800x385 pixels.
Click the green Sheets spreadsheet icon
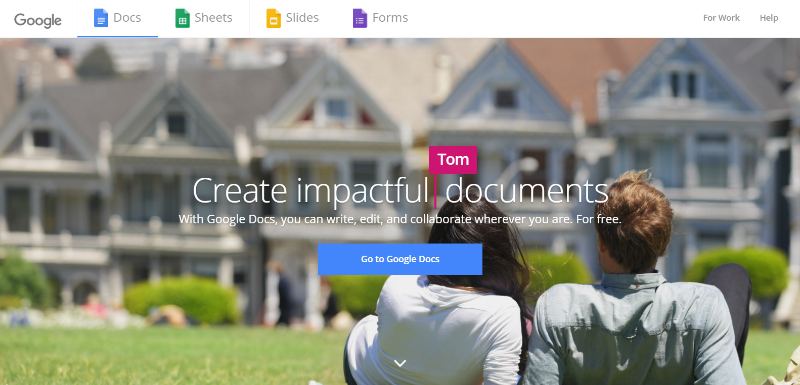click(182, 18)
